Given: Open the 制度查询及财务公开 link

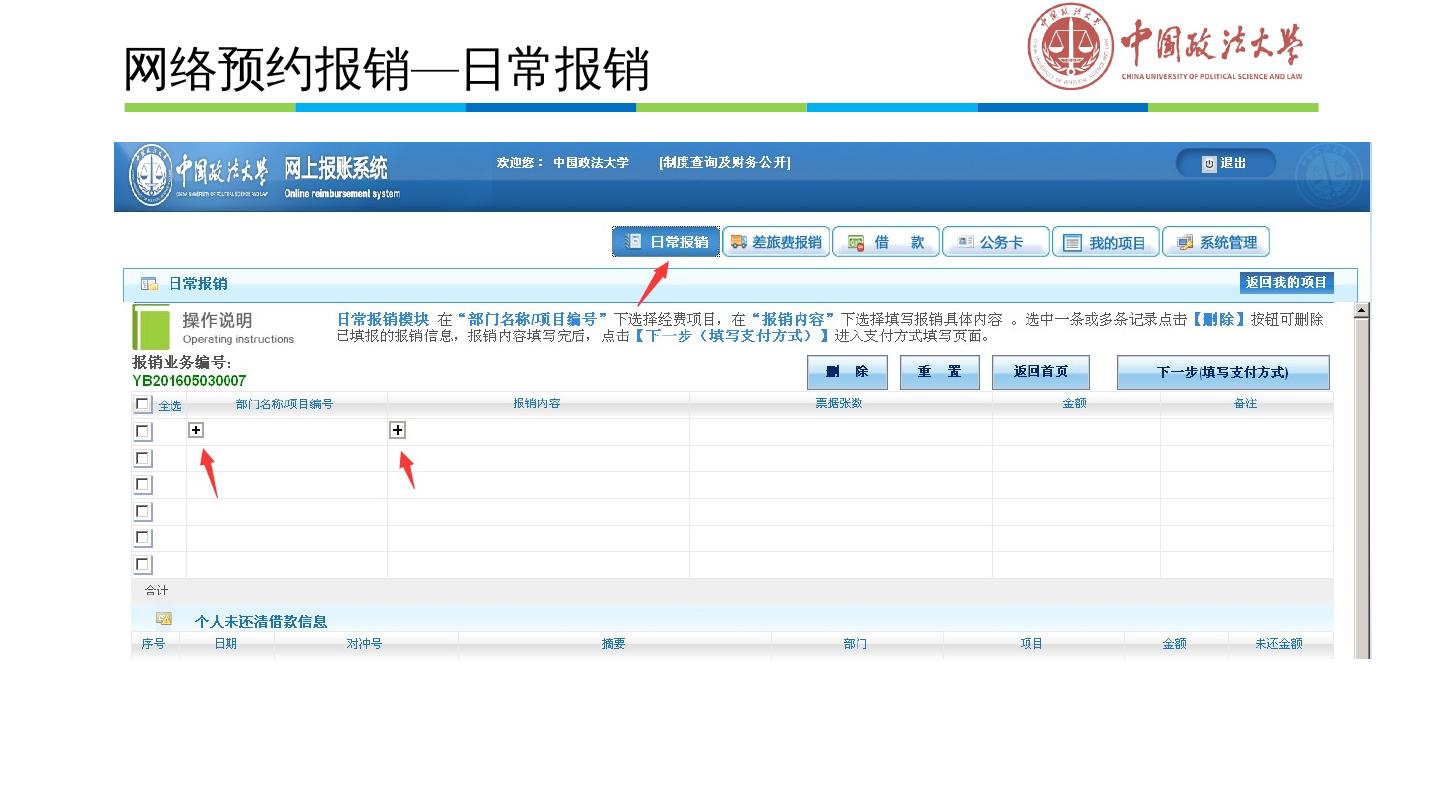Looking at the screenshot, I should [725, 162].
